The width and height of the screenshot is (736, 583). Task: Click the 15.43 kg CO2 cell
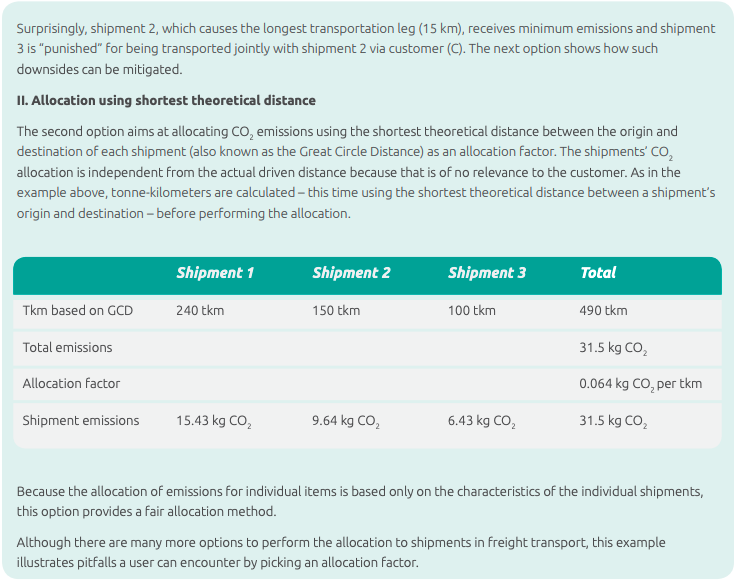213,421
